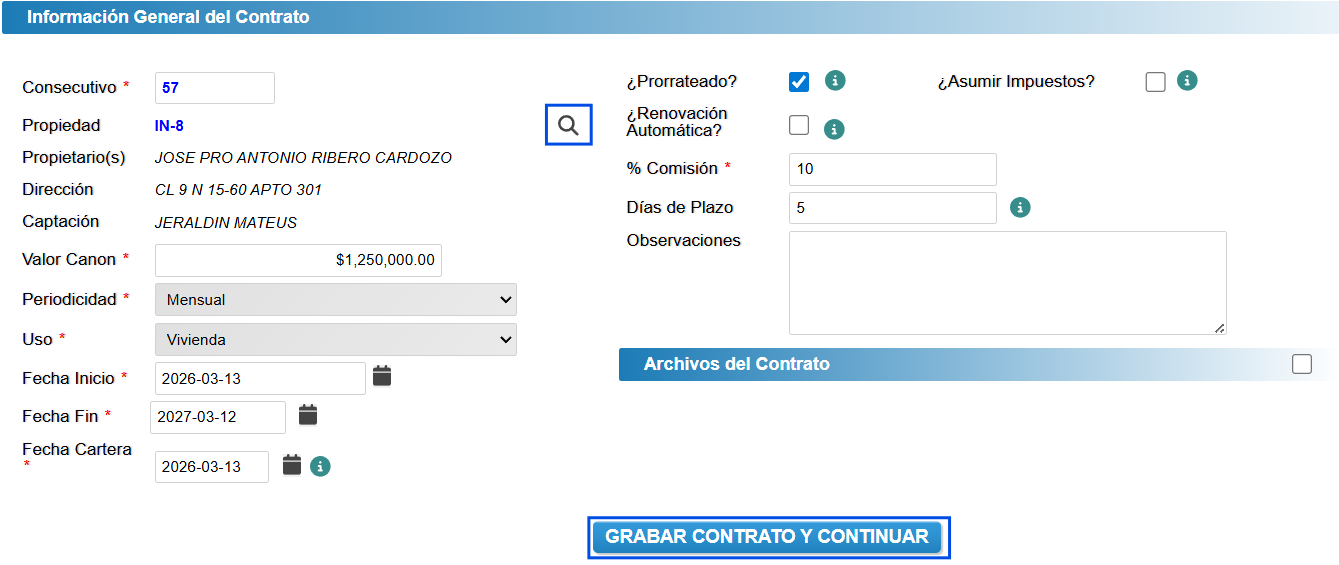1339x565 pixels.
Task: Click into the Observaciones text area
Action: pyautogui.click(x=1007, y=283)
